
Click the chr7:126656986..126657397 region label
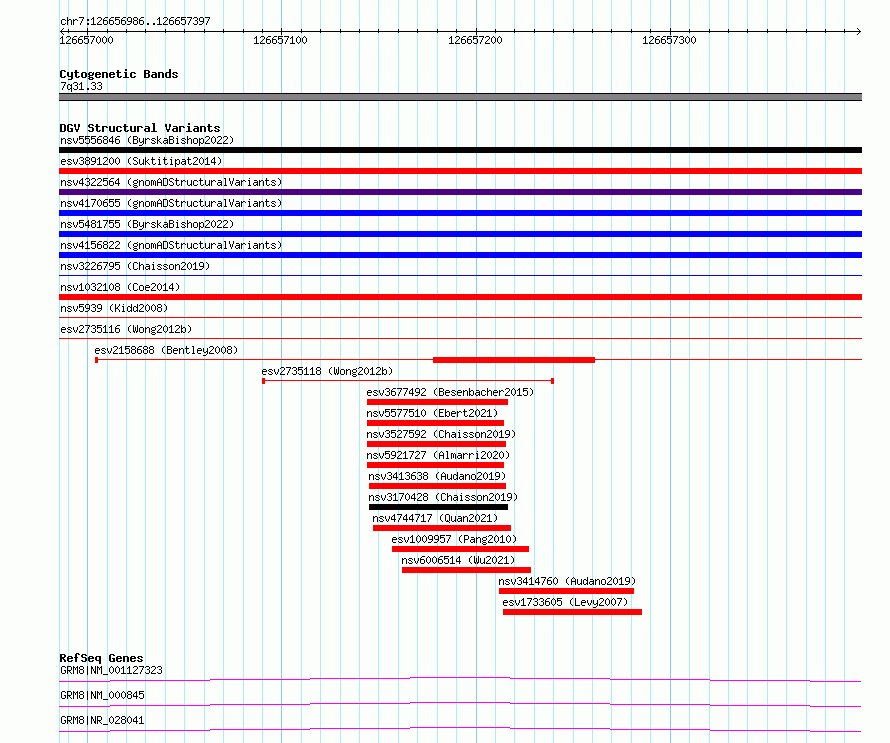click(x=135, y=22)
